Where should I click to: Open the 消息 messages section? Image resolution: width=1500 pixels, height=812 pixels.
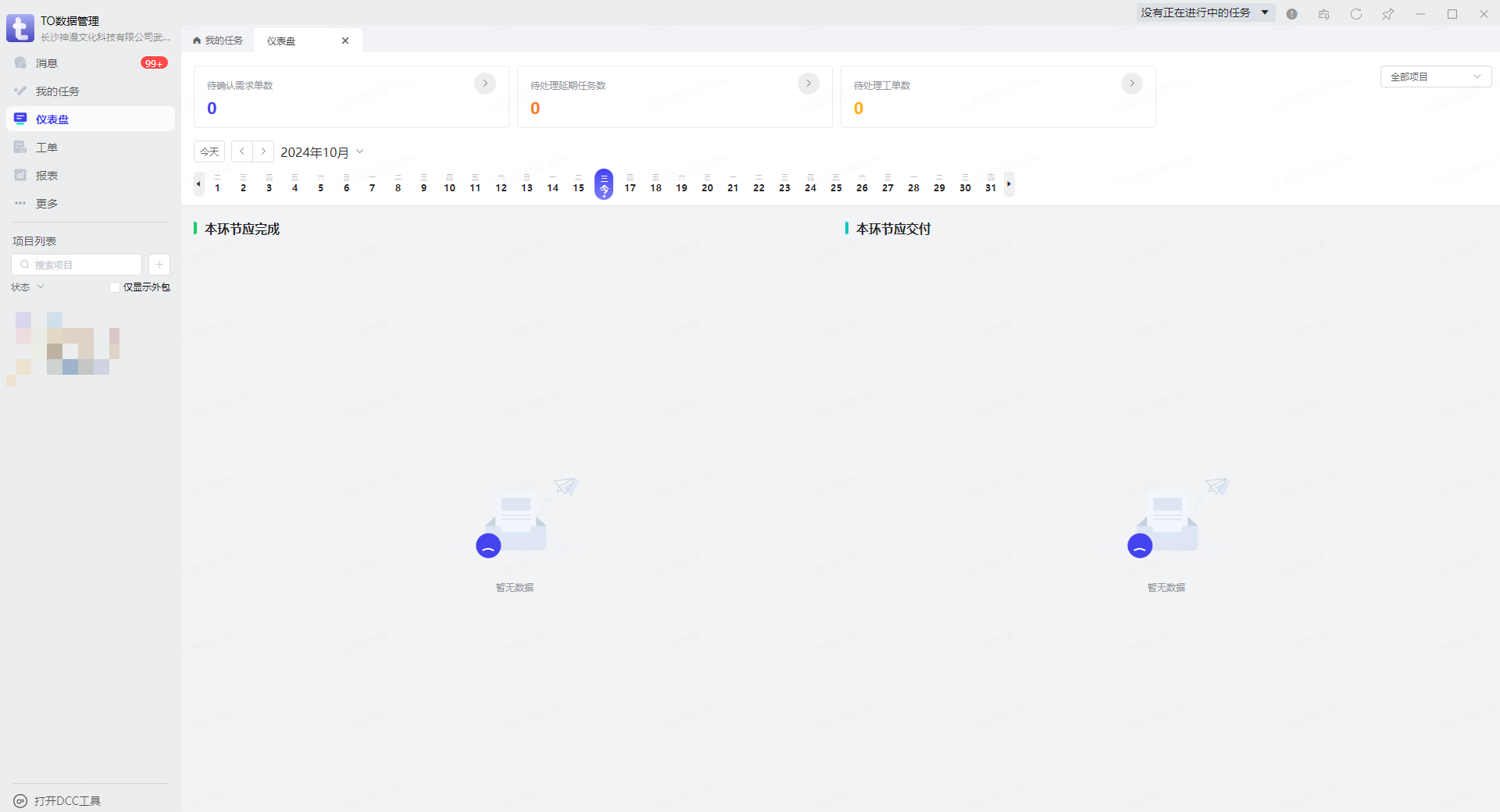(x=47, y=63)
